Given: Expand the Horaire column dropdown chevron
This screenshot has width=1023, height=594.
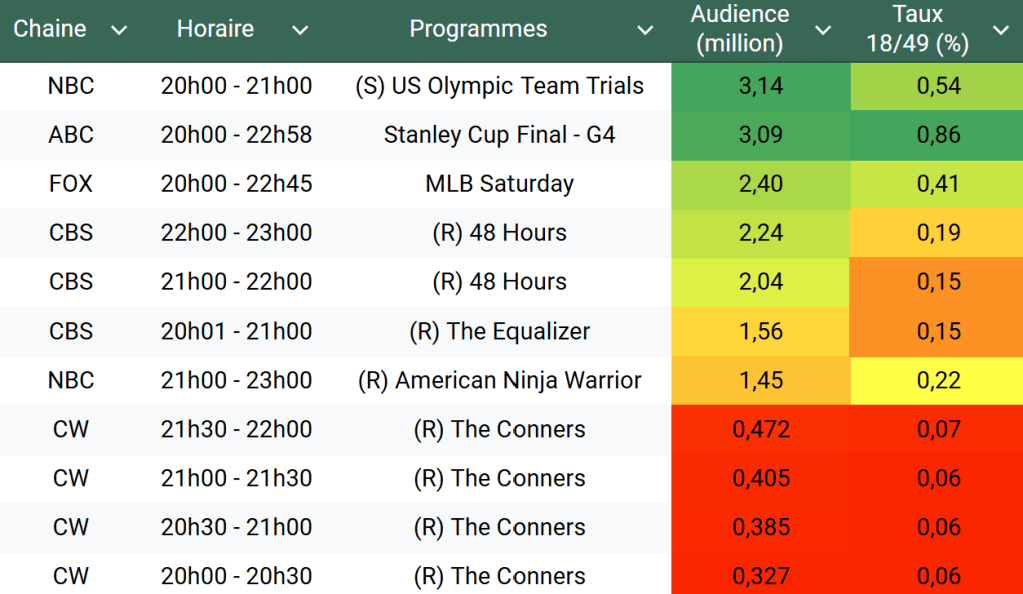Looking at the screenshot, I should tap(300, 30).
